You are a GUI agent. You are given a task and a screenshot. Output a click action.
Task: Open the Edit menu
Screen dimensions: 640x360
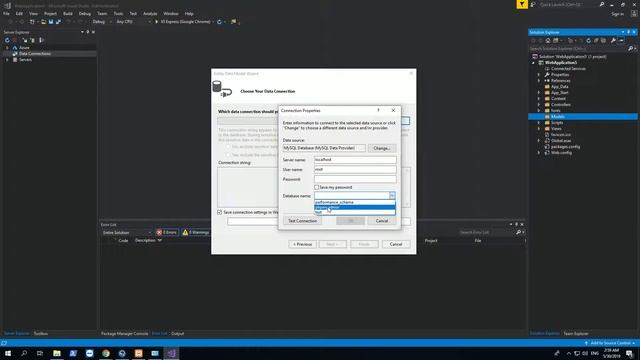(x=19, y=13)
